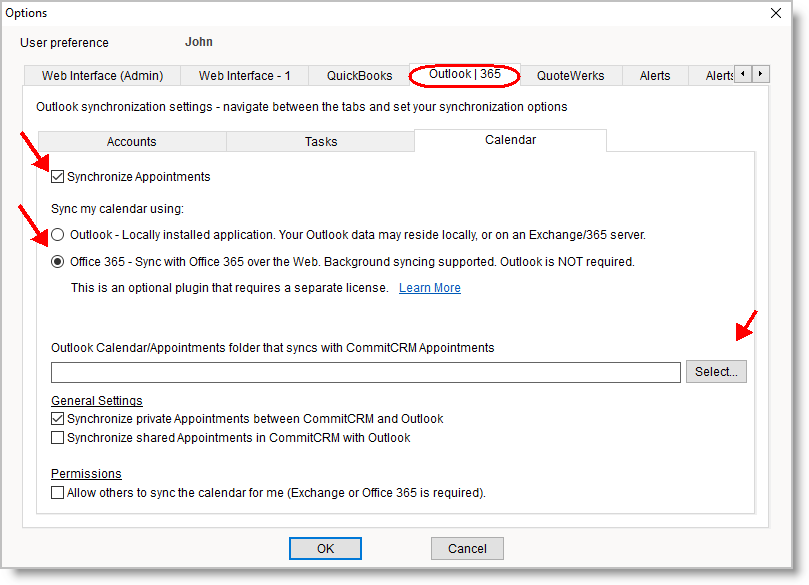Close the Options dialog window
This screenshot has width=809, height=585.
click(x=775, y=13)
